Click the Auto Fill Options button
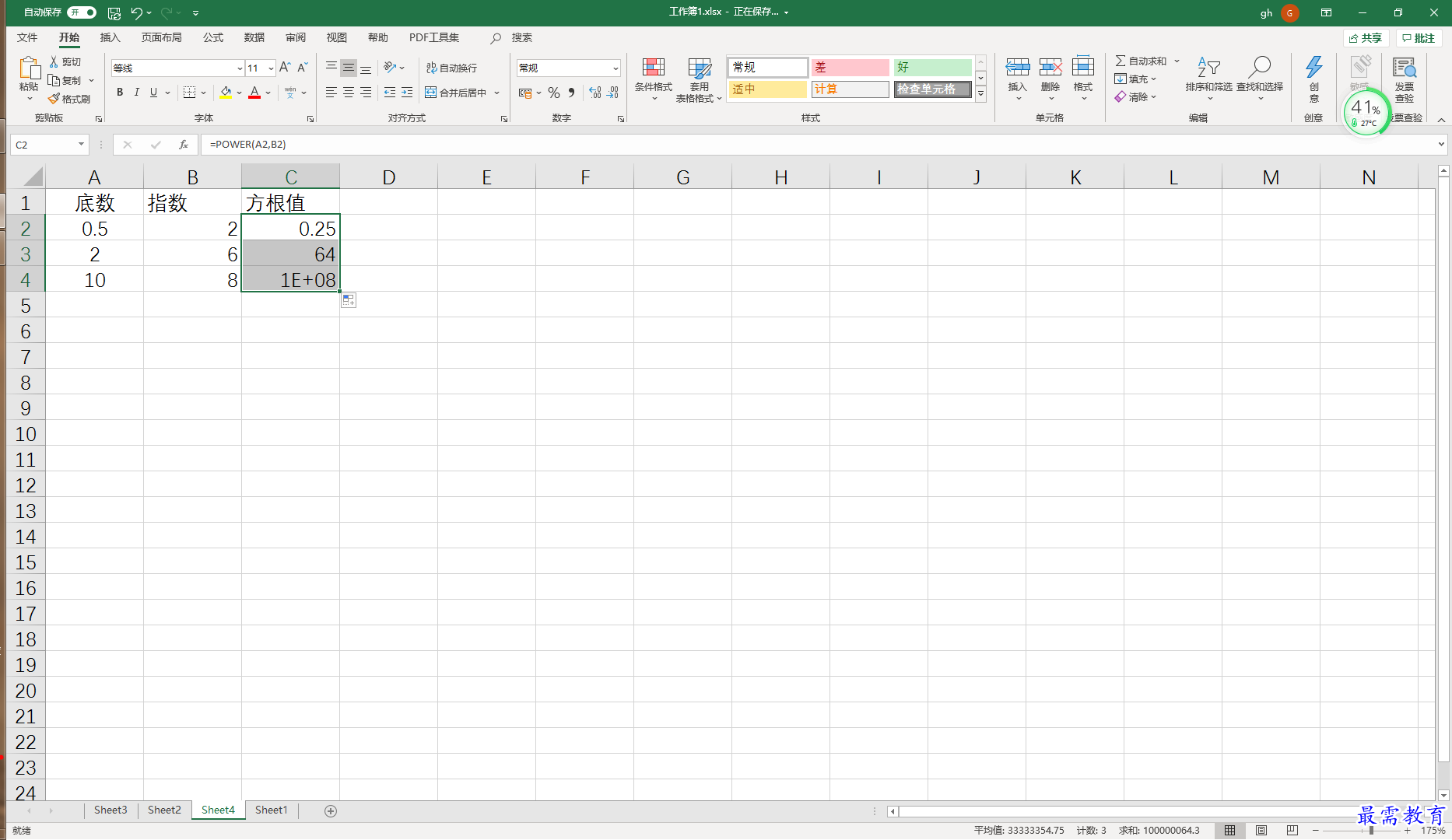This screenshot has width=1452, height=840. point(349,300)
